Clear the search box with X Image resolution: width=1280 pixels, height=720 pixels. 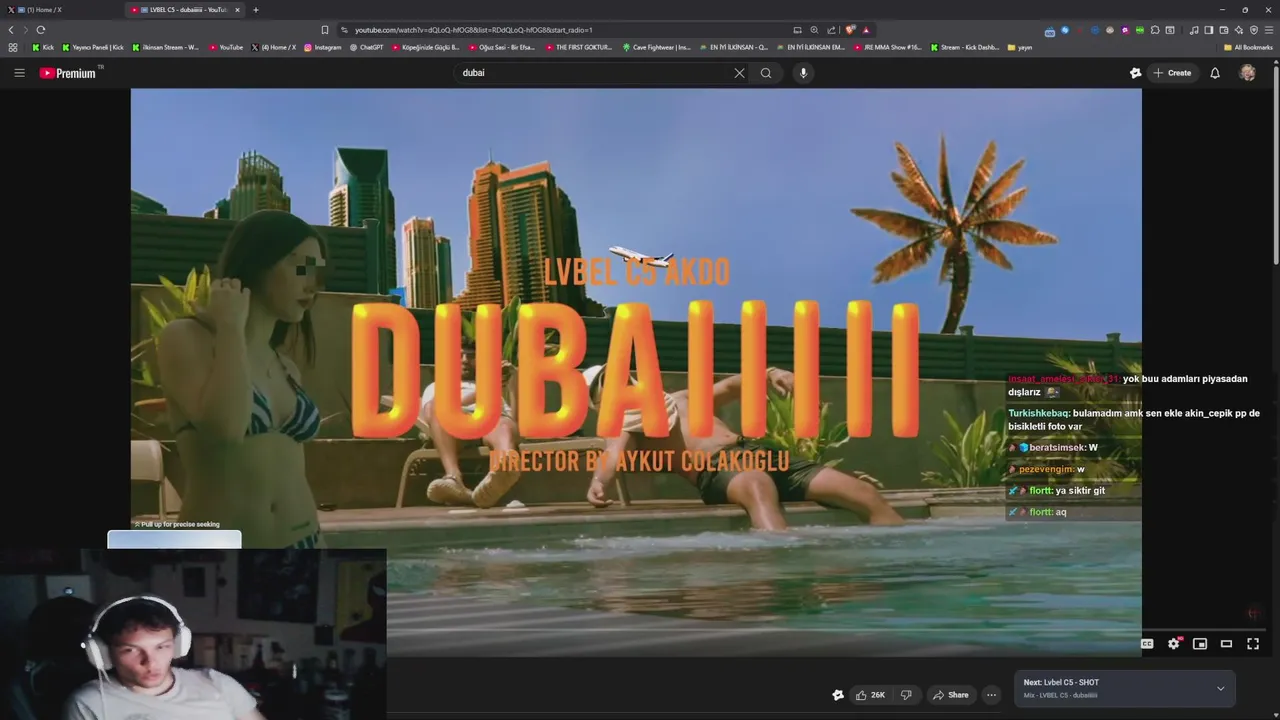[739, 73]
